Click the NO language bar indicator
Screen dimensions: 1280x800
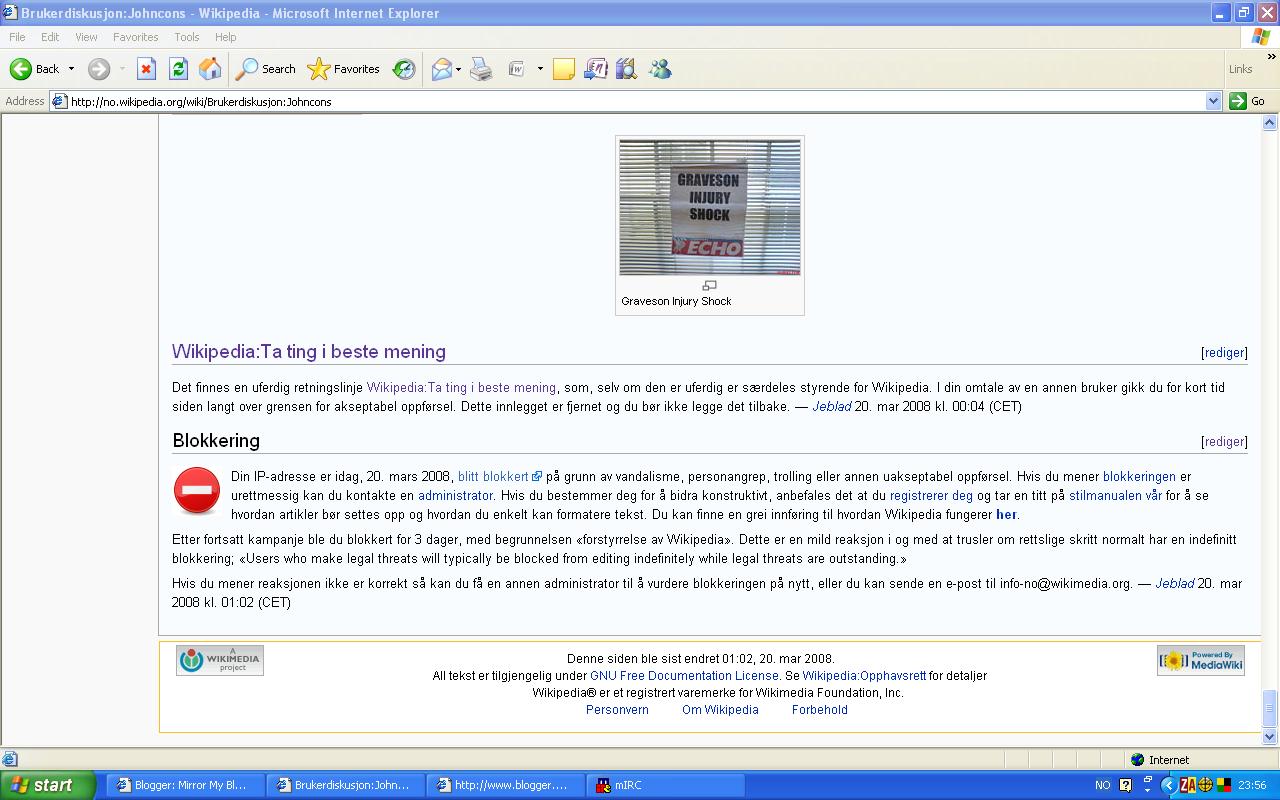click(1103, 785)
